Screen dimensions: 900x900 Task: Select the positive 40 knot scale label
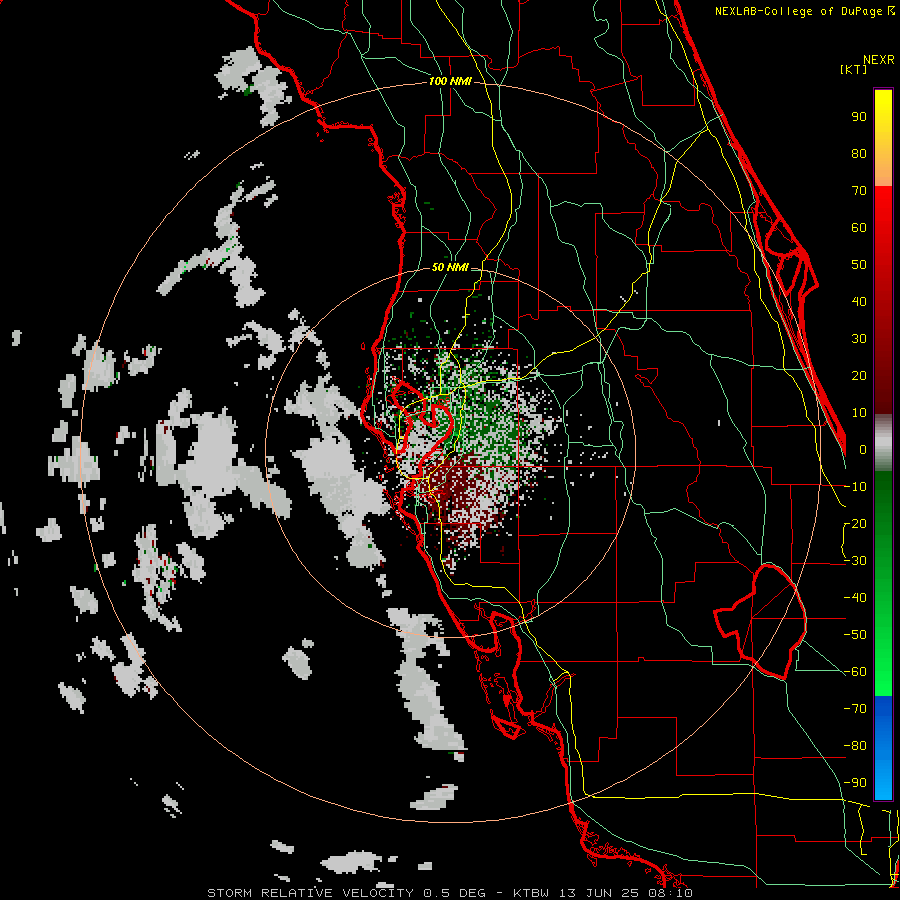(859, 301)
